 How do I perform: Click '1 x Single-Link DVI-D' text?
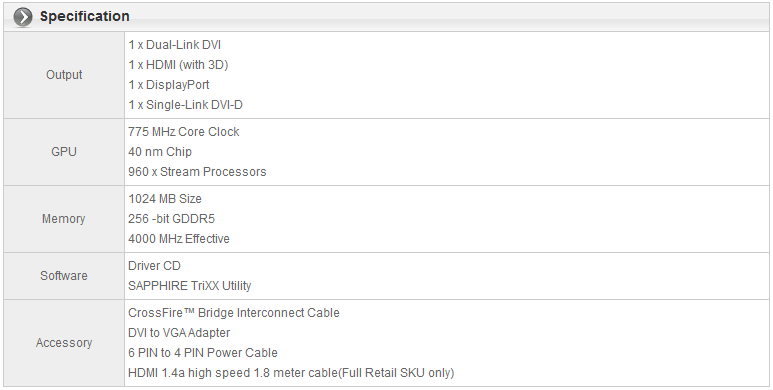(185, 105)
